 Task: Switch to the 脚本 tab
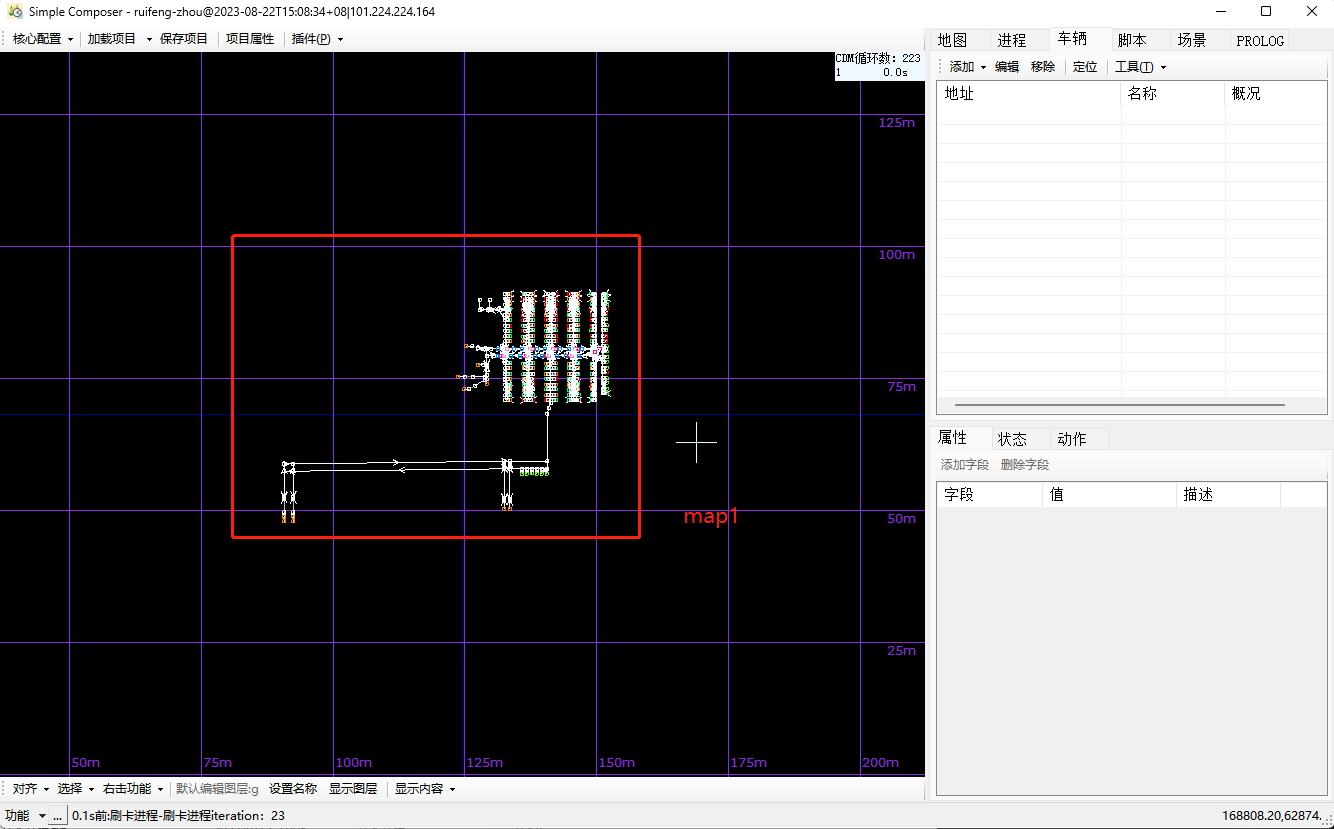[1131, 40]
